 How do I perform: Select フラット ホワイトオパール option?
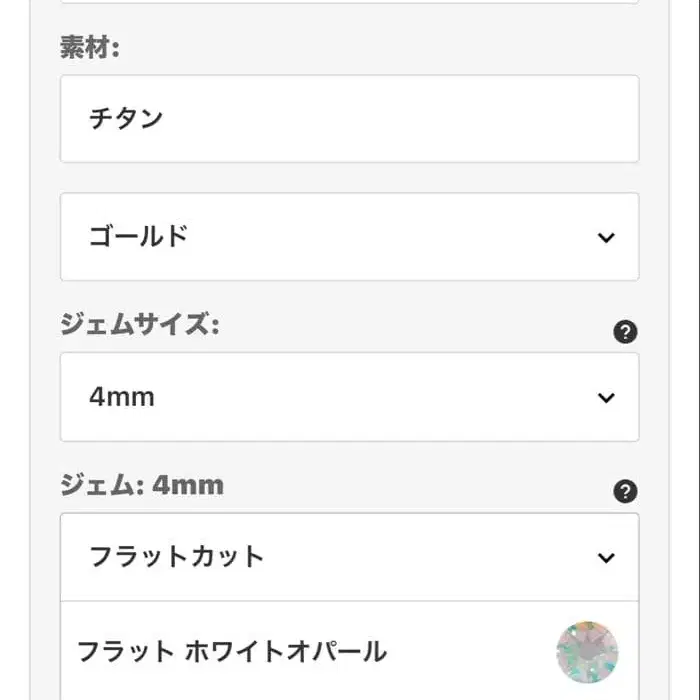232,652
